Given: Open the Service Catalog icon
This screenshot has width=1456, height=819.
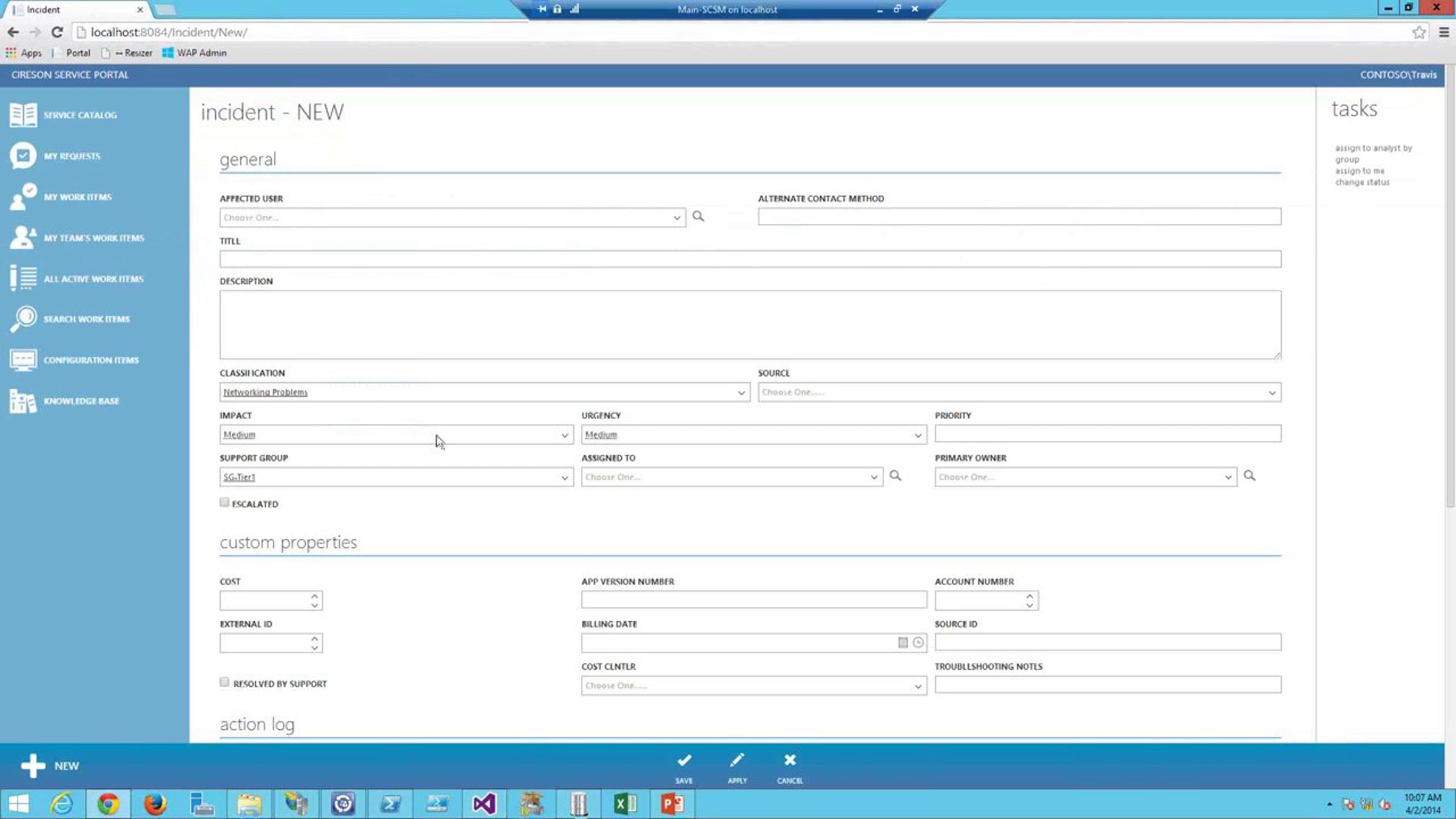Looking at the screenshot, I should tap(23, 115).
